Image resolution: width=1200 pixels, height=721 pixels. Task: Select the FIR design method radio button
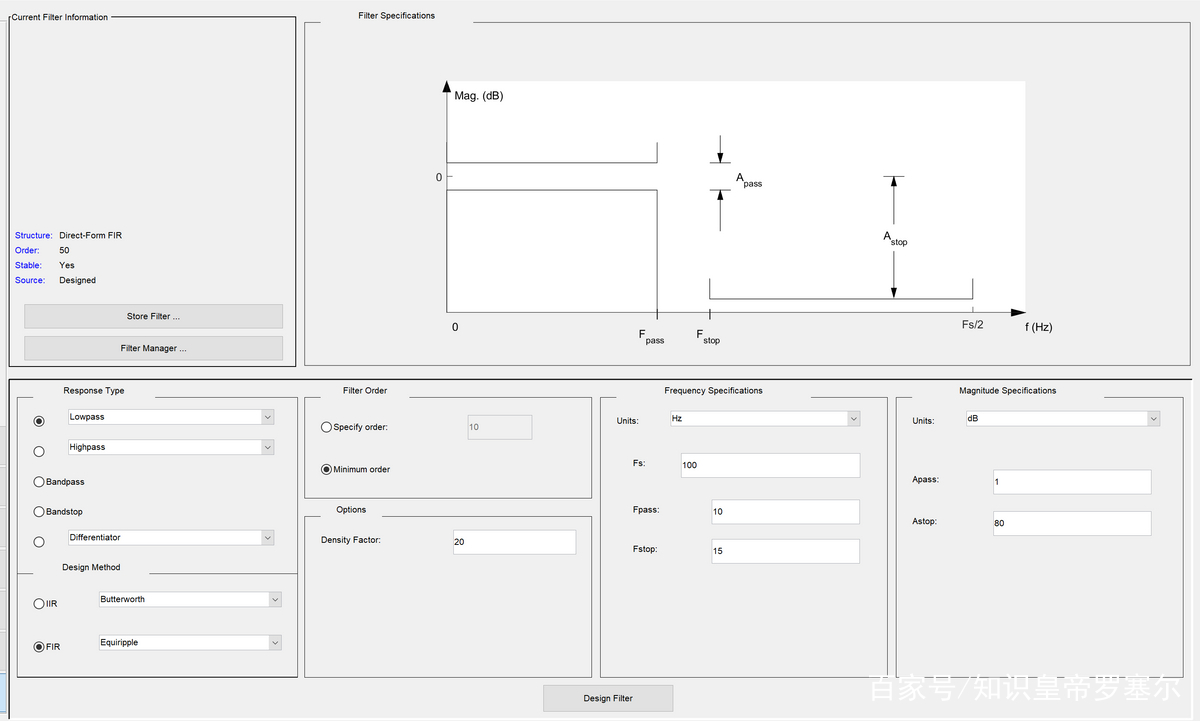point(39,647)
